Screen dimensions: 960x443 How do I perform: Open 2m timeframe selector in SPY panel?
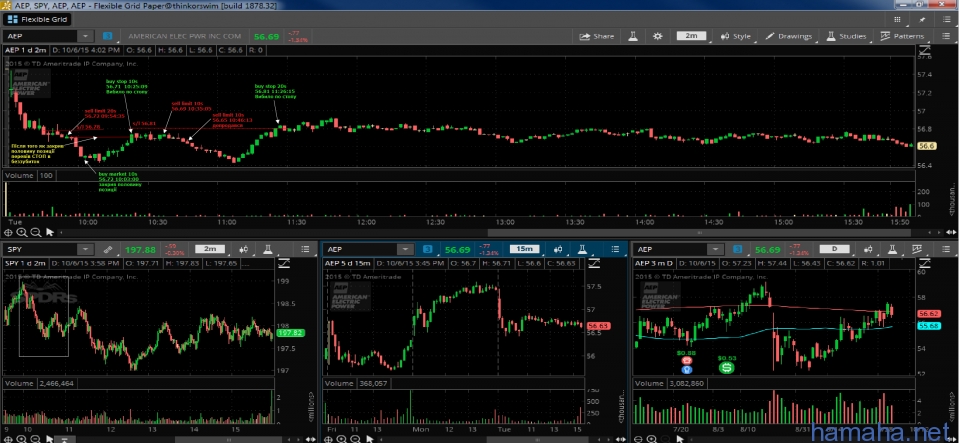point(210,249)
